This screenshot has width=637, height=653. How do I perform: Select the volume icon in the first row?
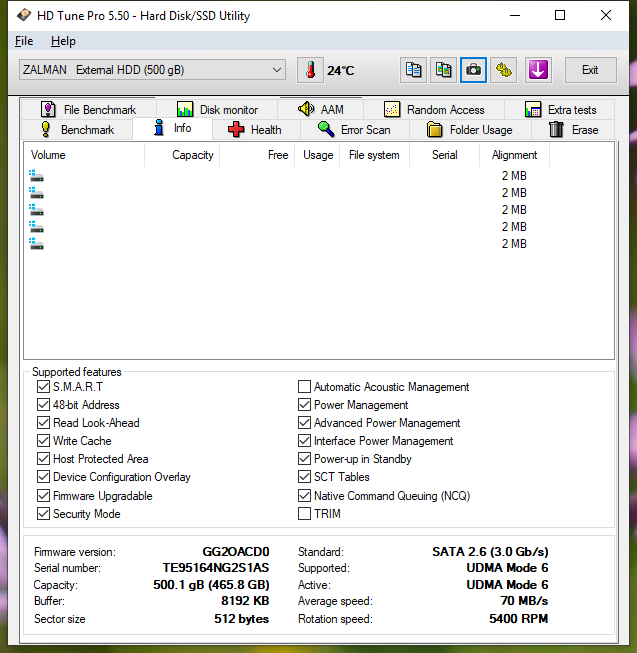pyautogui.click(x=37, y=176)
